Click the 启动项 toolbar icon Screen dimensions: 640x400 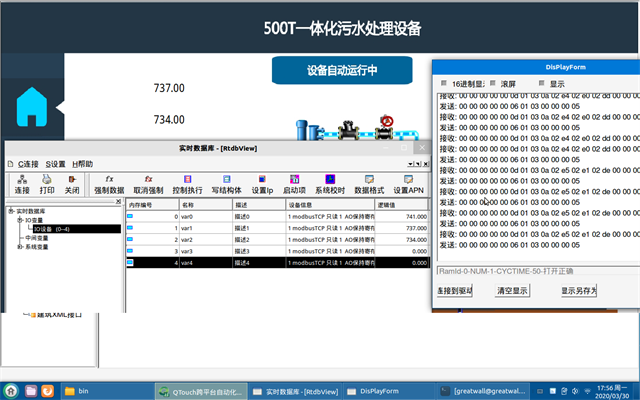tap(294, 179)
